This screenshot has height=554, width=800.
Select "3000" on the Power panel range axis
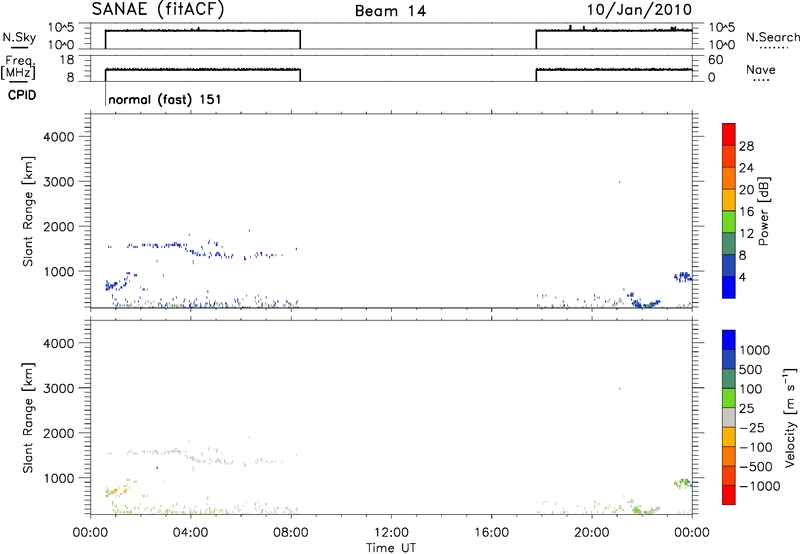point(59,182)
